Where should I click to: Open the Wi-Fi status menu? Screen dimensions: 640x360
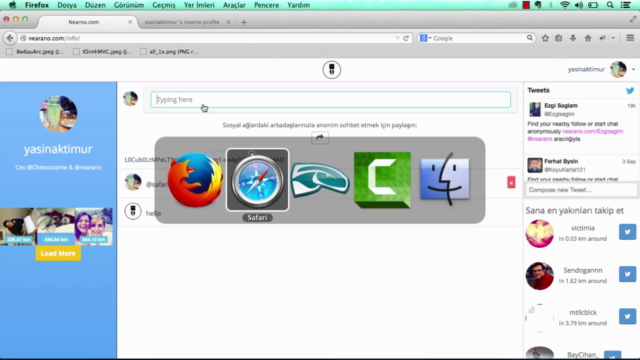click(x=564, y=5)
